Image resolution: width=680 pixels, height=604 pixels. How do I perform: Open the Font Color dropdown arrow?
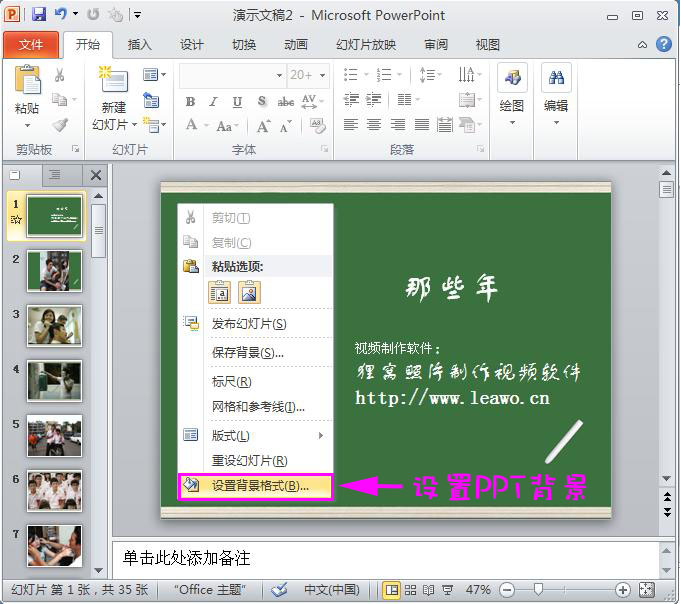[x=206, y=126]
